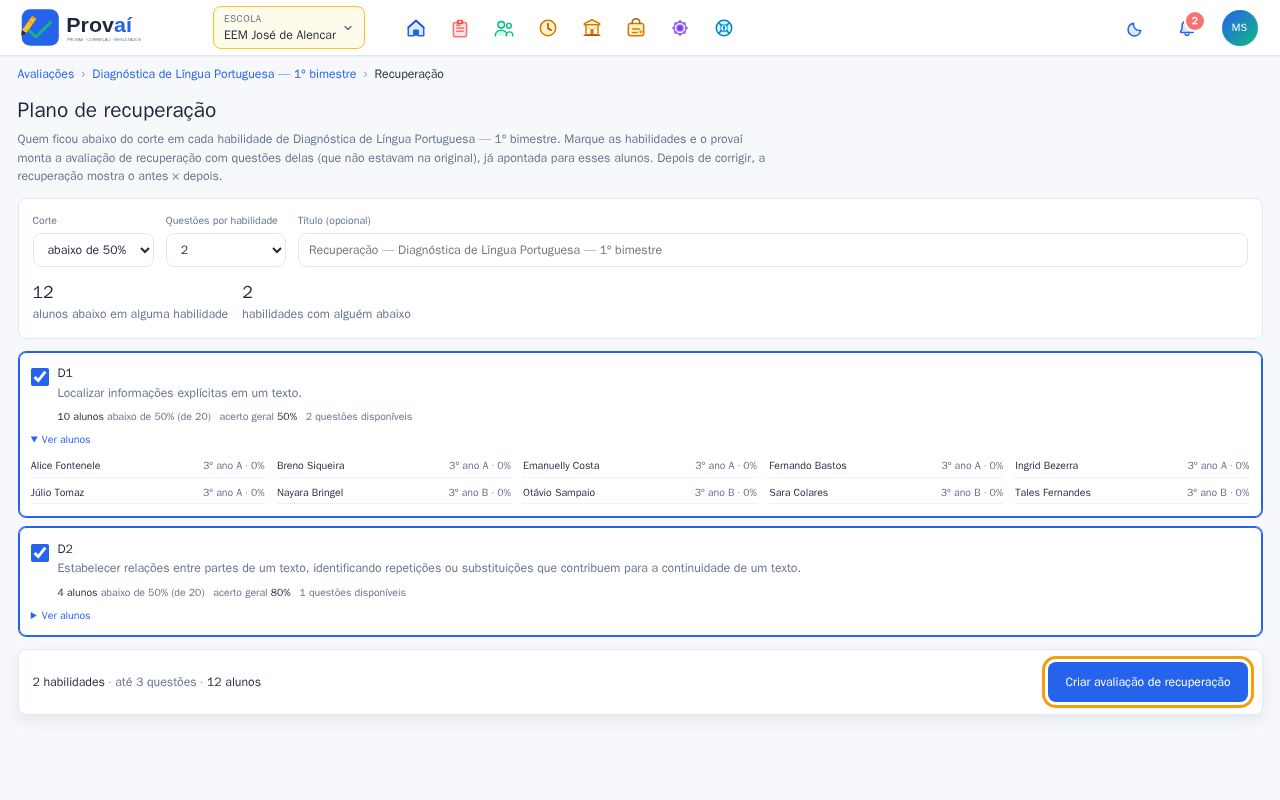Open the Corte dropdown showing abaixo de 50%
Image resolution: width=1280 pixels, height=800 pixels.
[x=93, y=250]
